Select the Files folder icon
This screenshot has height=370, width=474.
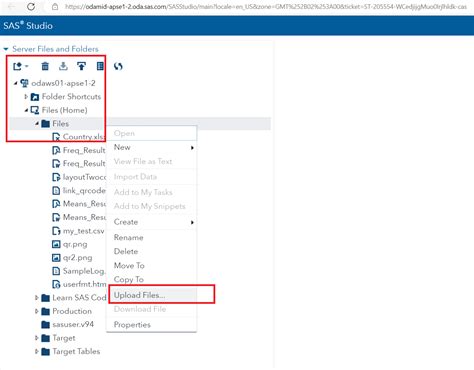coord(45,124)
